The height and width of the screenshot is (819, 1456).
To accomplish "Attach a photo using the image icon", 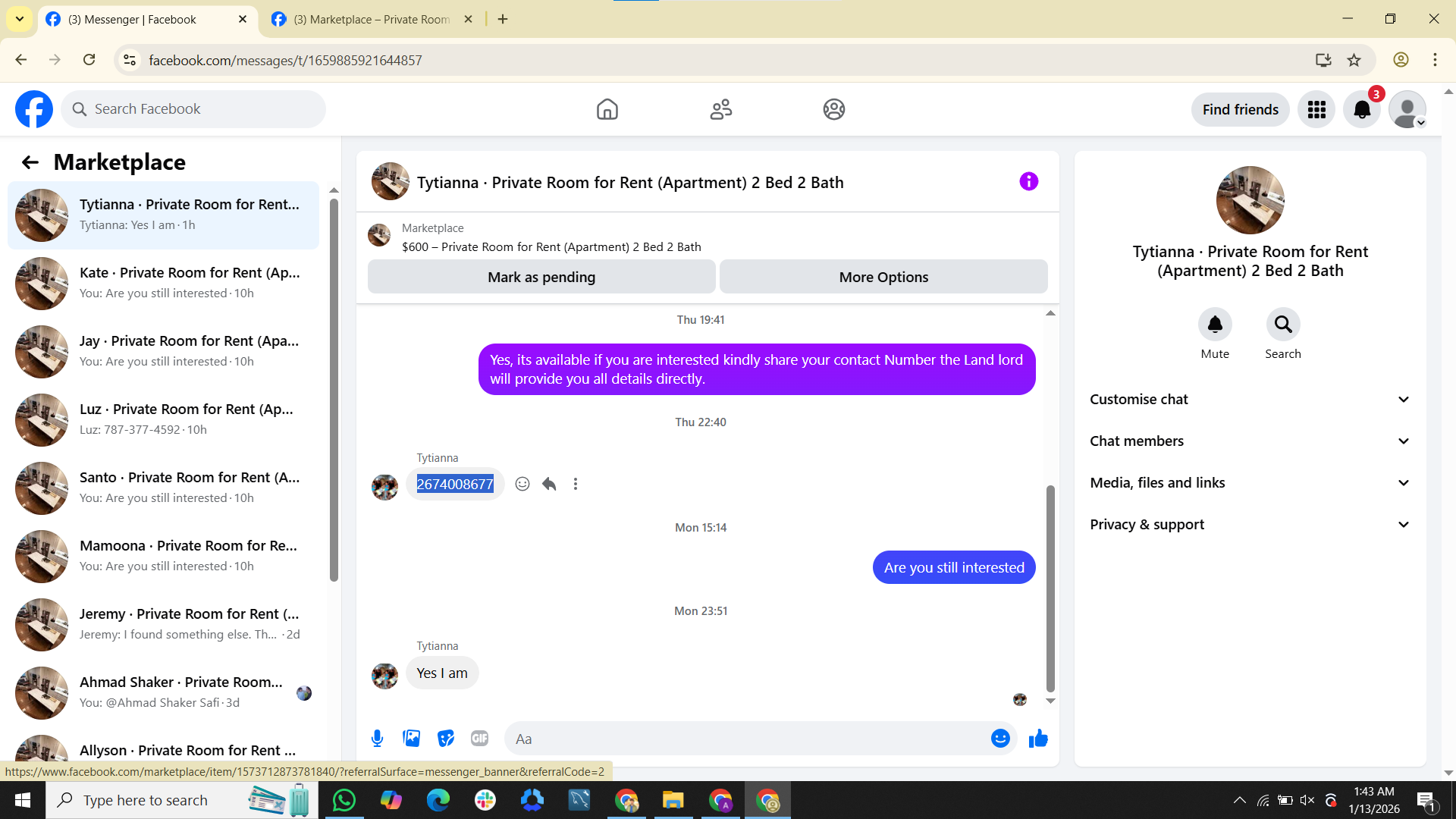I will tap(412, 739).
